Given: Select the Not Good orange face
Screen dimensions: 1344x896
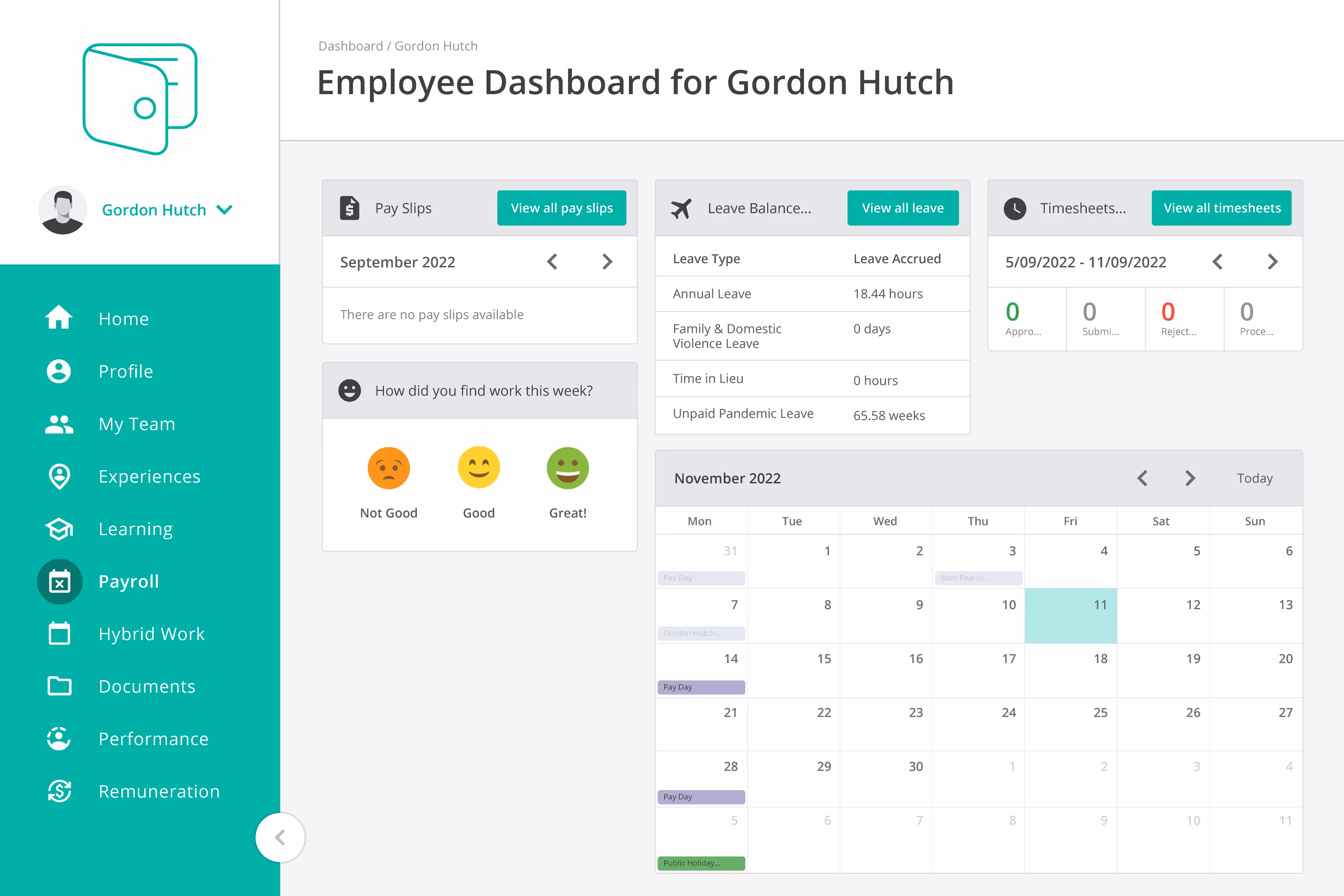Looking at the screenshot, I should (388, 468).
